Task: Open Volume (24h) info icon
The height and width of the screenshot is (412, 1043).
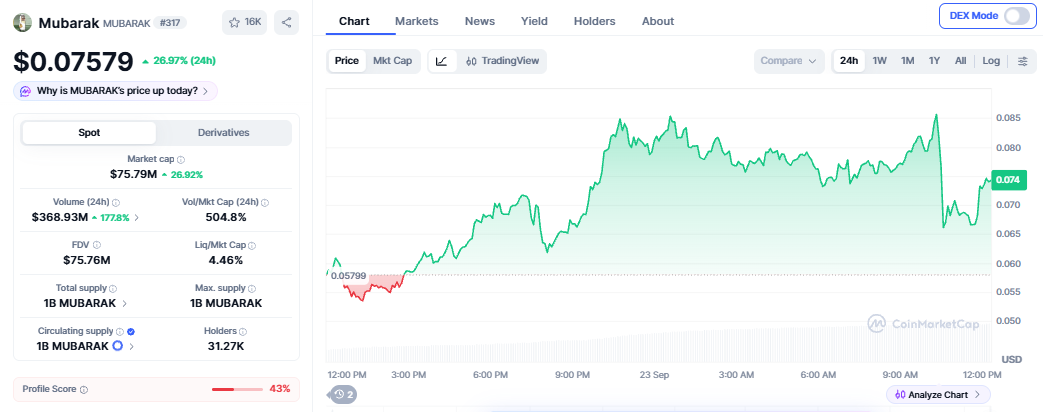Action: pyautogui.click(x=116, y=202)
